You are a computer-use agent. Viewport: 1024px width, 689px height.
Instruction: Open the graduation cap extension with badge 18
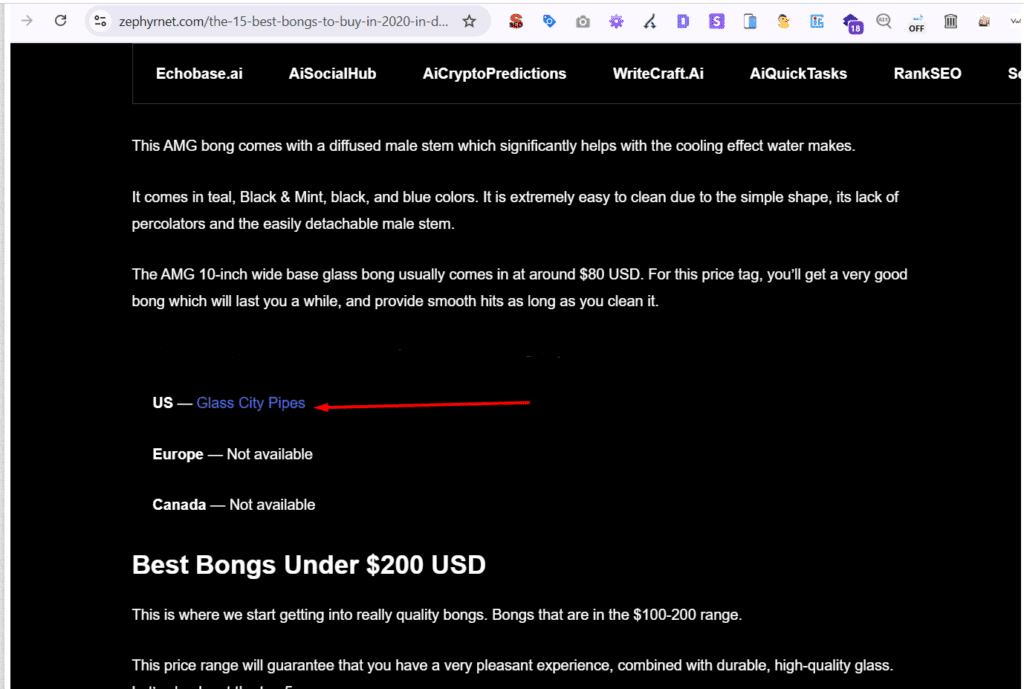851,23
